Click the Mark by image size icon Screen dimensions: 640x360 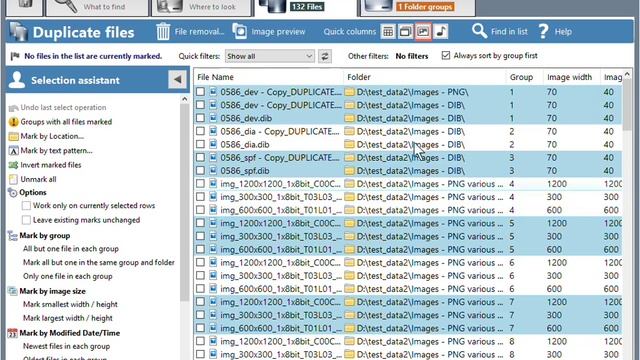coord(12,291)
